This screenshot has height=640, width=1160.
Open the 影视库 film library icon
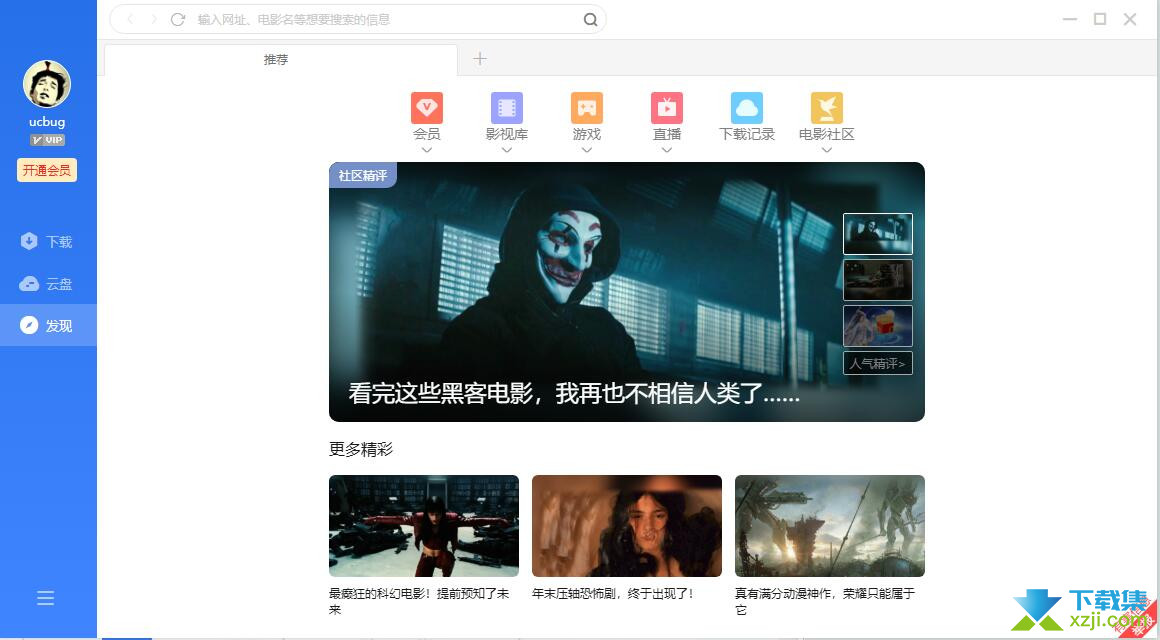[507, 108]
